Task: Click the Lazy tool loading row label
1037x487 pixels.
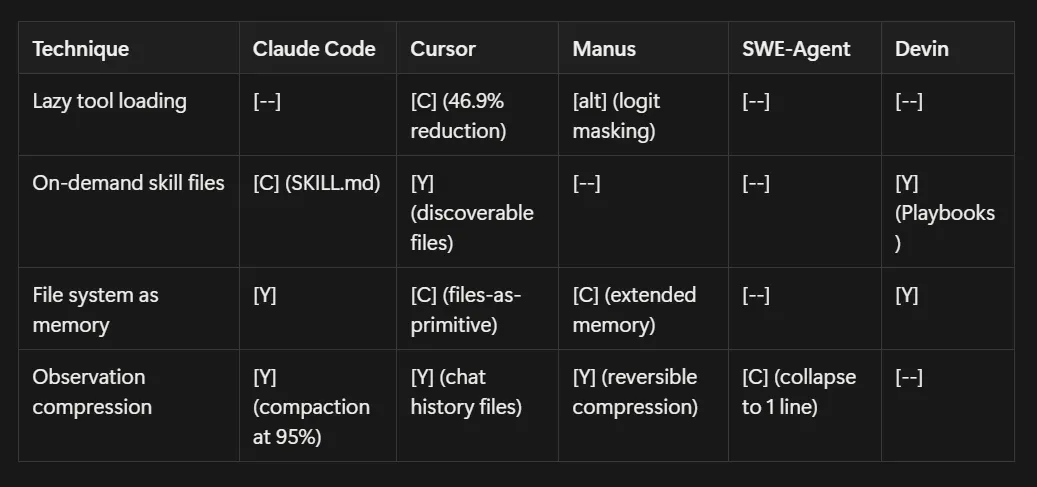Action: (x=109, y=101)
